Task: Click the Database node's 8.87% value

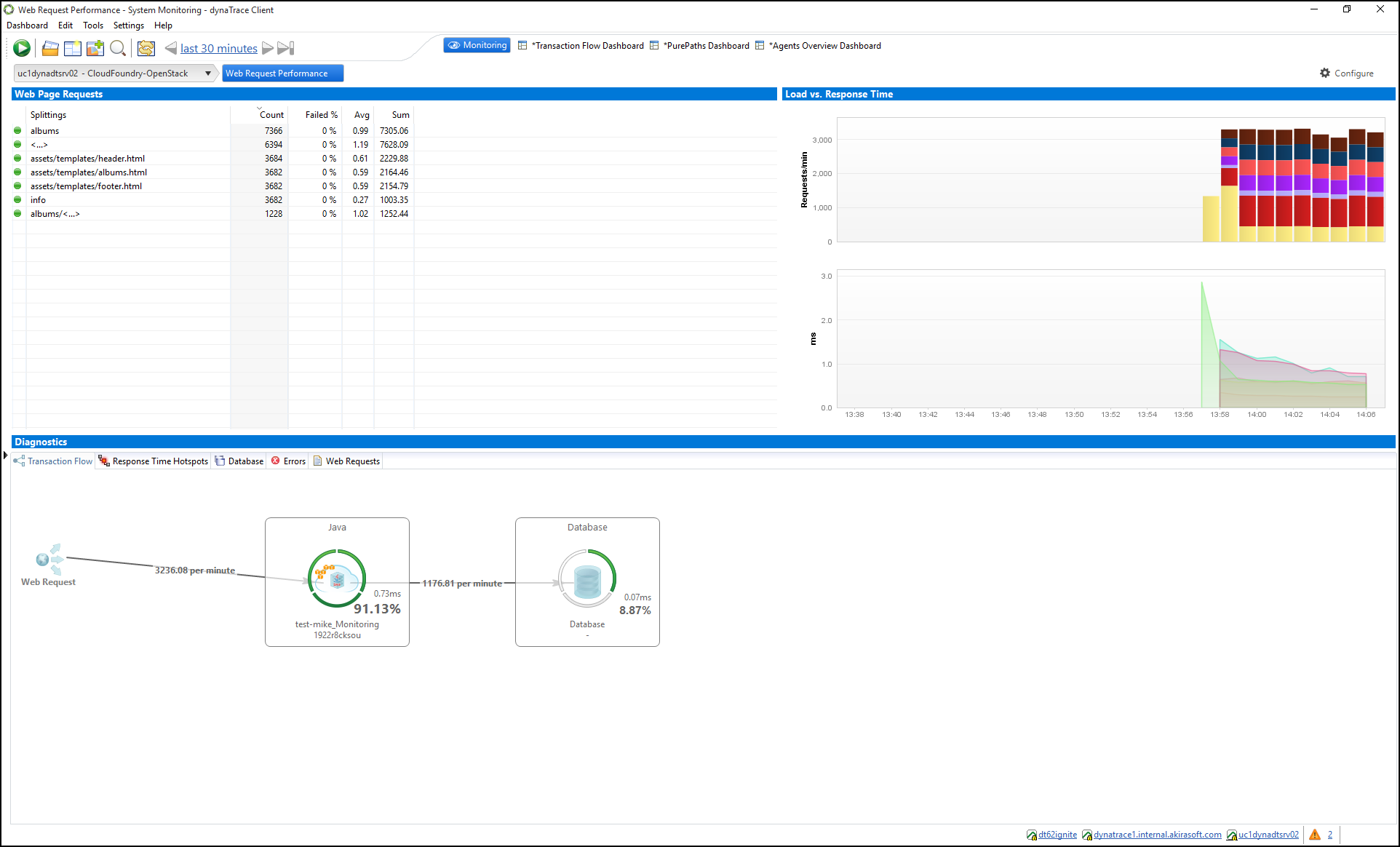Action: click(635, 611)
